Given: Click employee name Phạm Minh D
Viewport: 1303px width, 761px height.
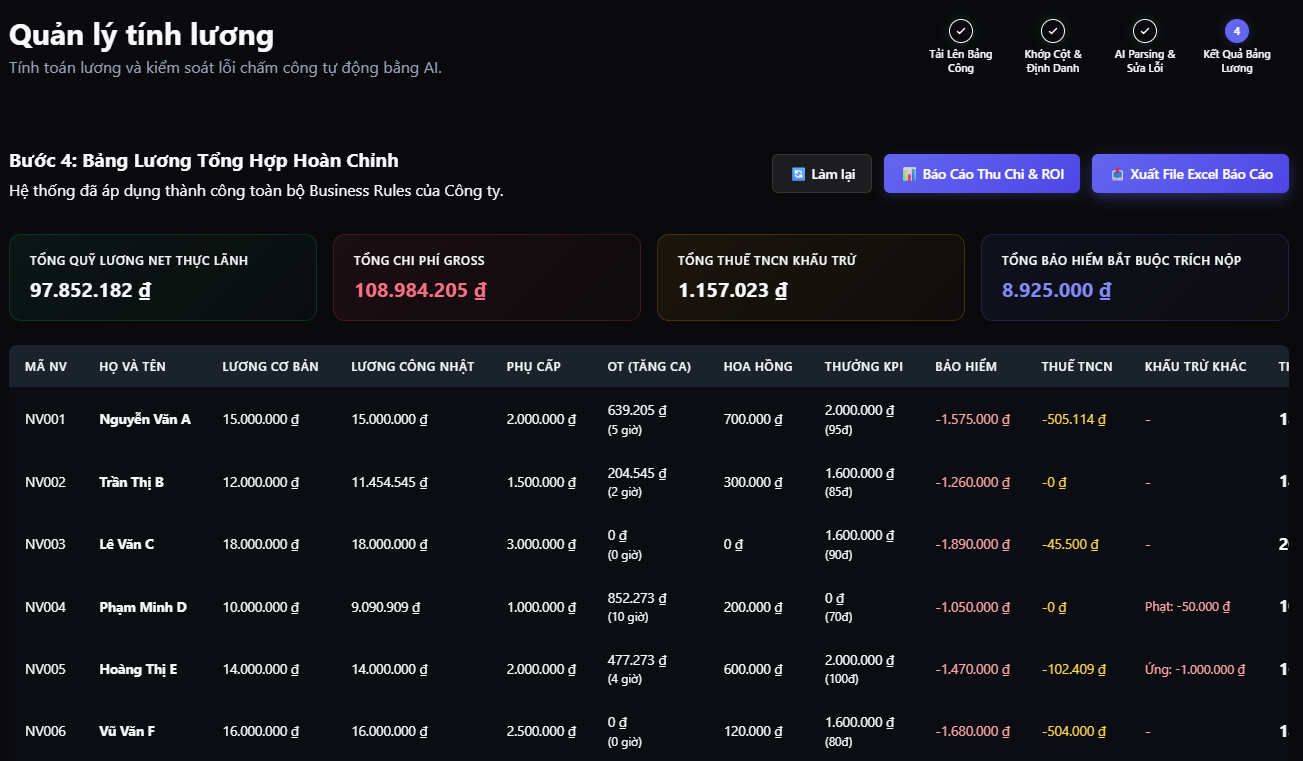Looking at the screenshot, I should point(143,607).
